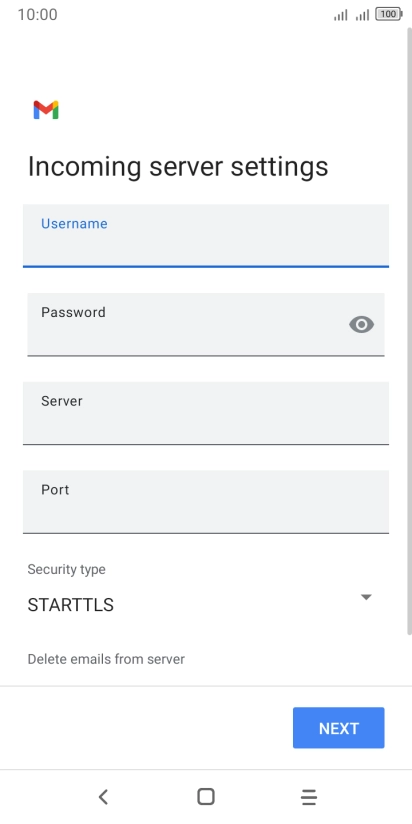Viewport: 412px width, 824px height.
Task: Expand the Security type dropdown arrow
Action: (366, 597)
